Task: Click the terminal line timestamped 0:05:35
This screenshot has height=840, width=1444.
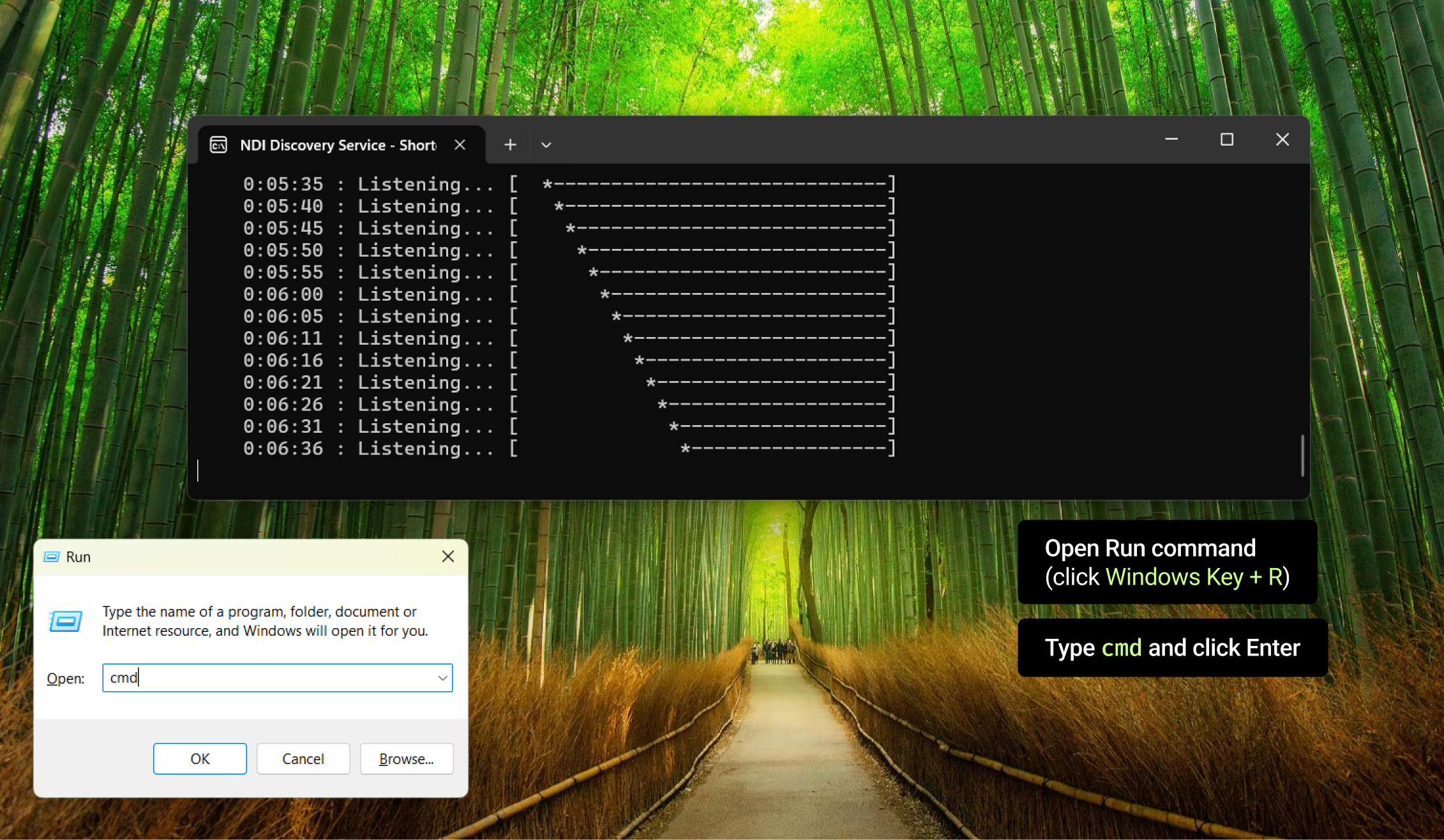Action: click(569, 184)
